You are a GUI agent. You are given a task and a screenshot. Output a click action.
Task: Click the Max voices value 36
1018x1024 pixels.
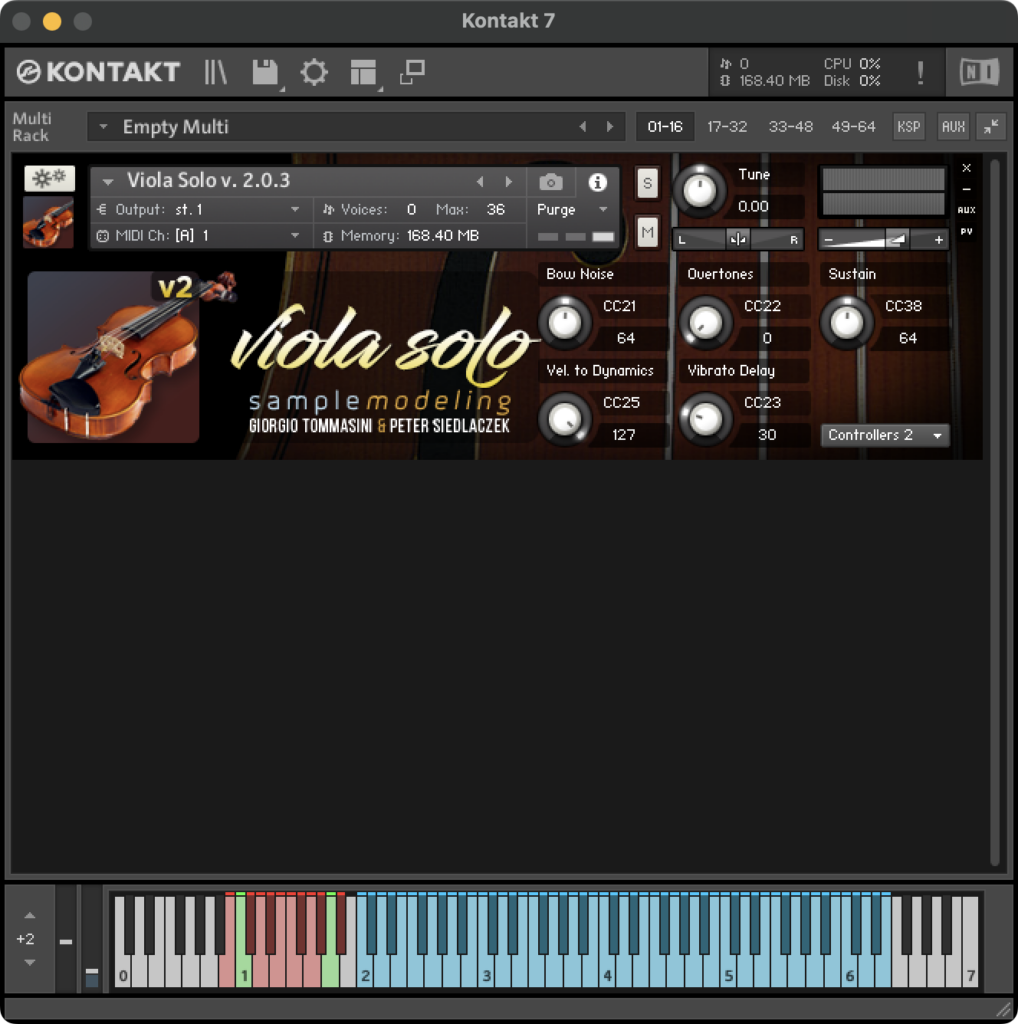[x=496, y=210]
